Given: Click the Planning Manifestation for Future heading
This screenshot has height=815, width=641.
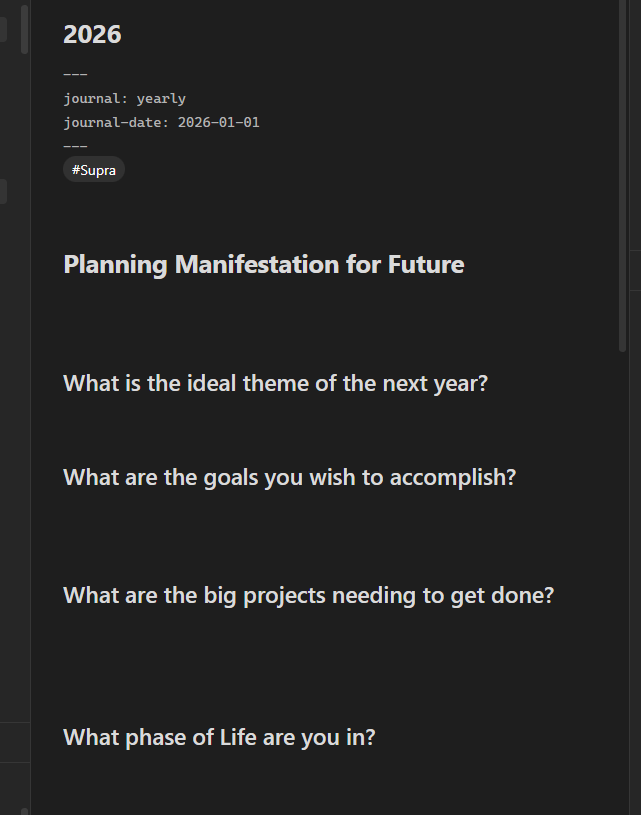Looking at the screenshot, I should [263, 265].
